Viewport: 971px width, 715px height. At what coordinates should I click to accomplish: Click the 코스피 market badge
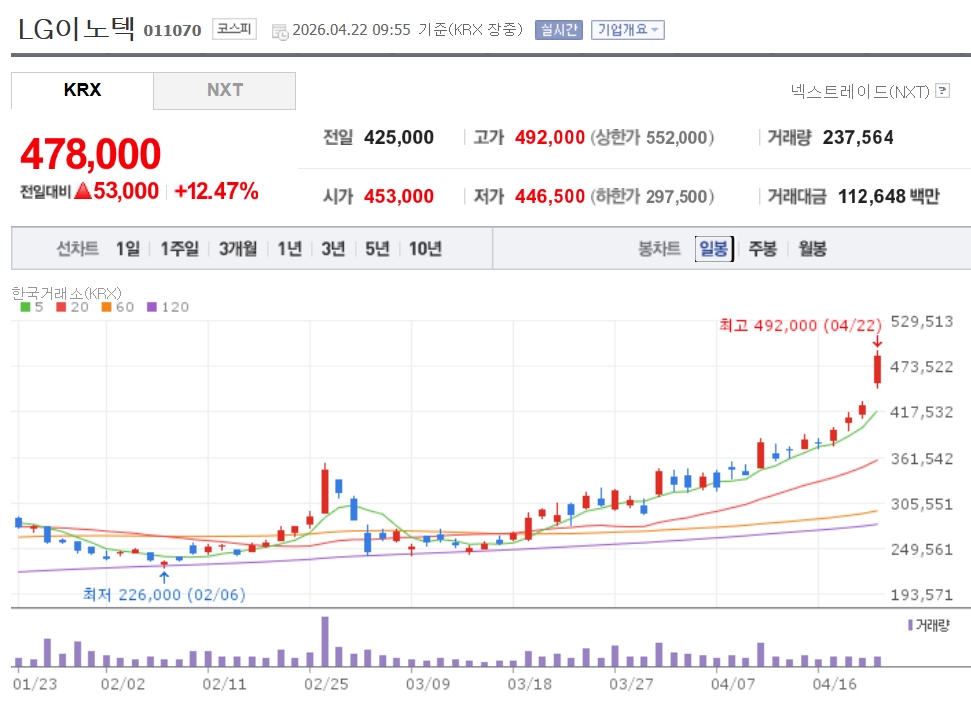click(x=234, y=29)
